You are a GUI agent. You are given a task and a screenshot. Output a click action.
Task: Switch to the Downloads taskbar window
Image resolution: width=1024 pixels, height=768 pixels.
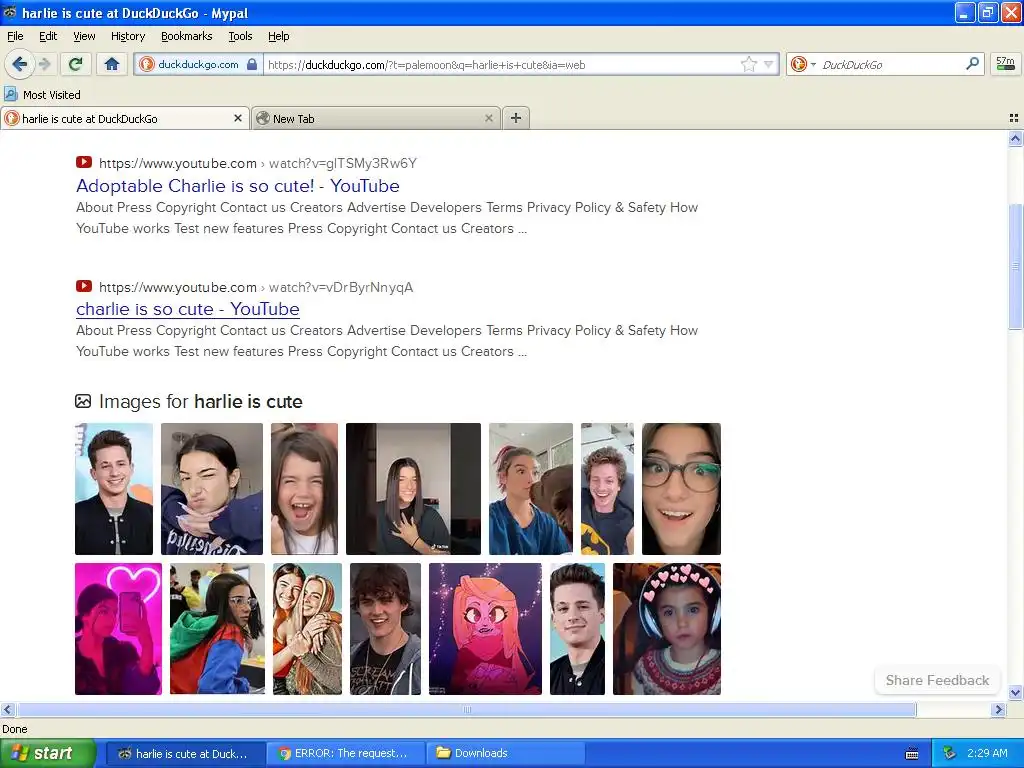click(x=506, y=754)
